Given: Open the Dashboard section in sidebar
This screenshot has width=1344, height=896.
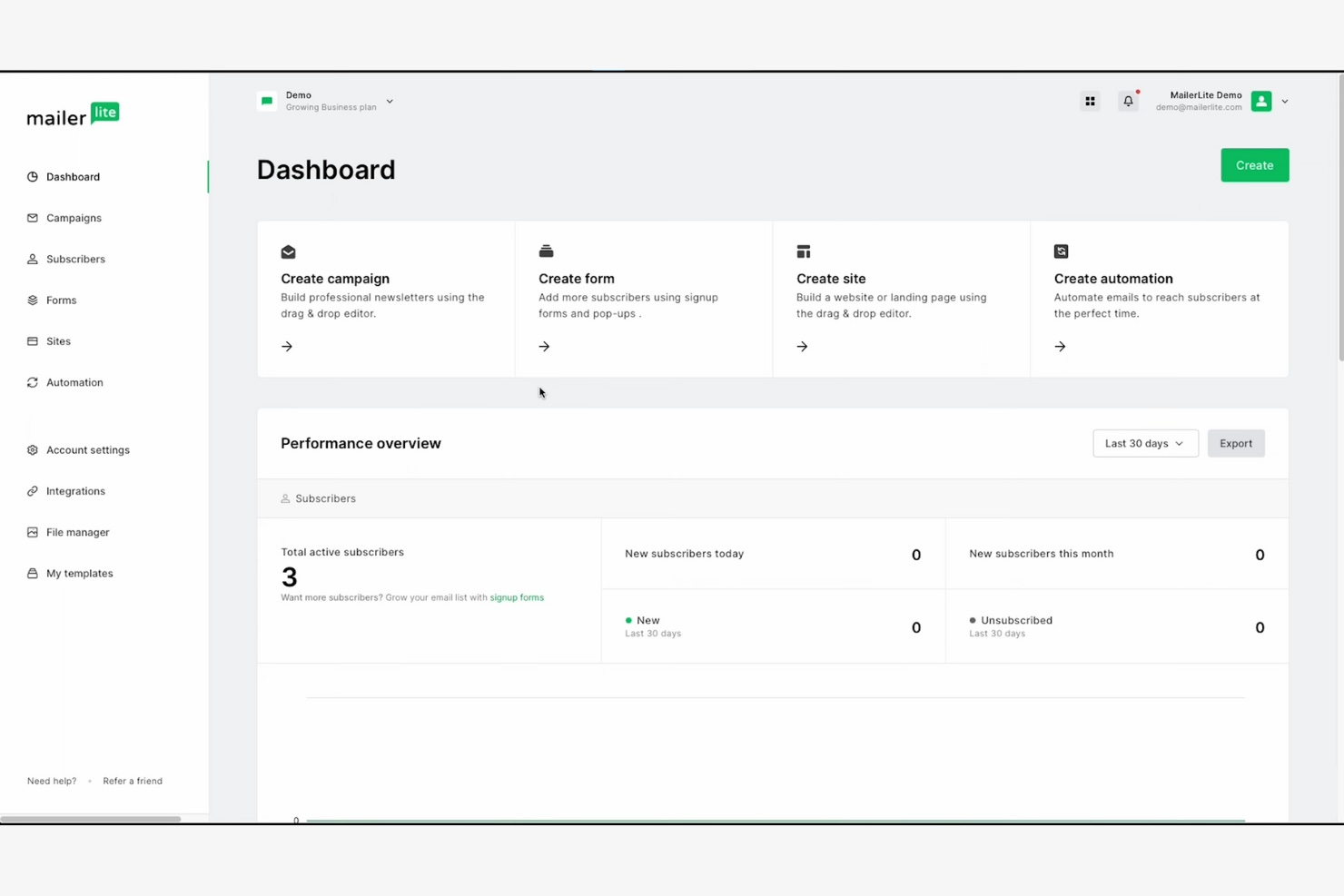Looking at the screenshot, I should coord(73,176).
